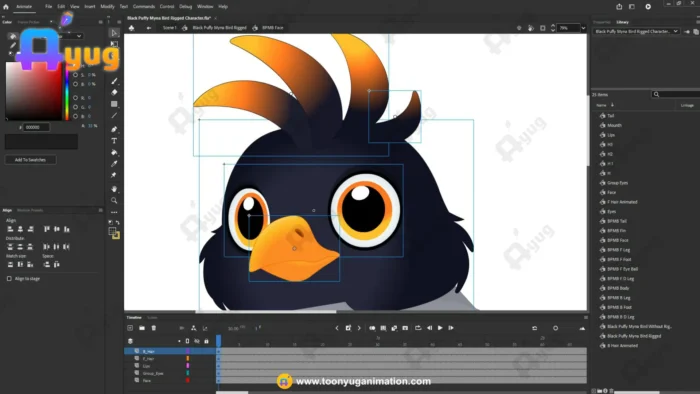Step forward one frame
The image size is (700, 394).
click(x=451, y=328)
